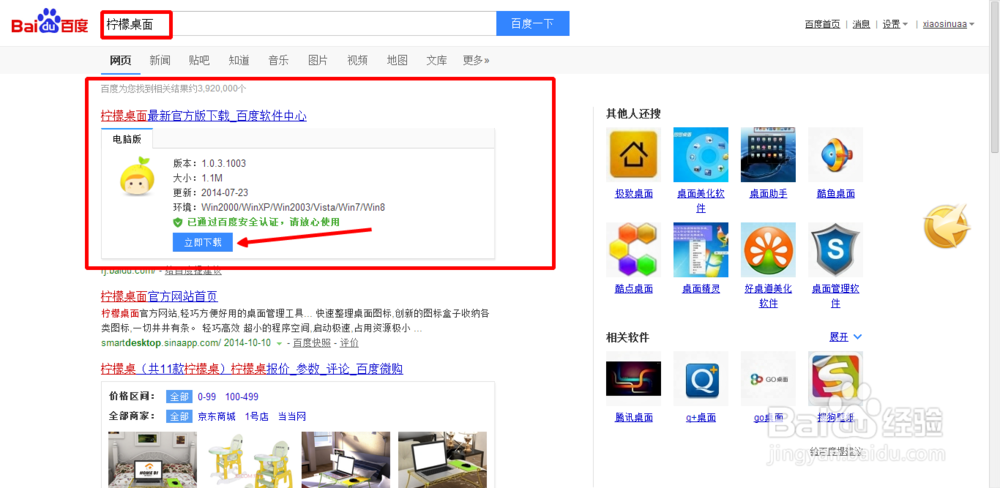This screenshot has width=1000, height=488.
Task: Open the 桌面精灵 thumbnail icon
Action: [701, 249]
